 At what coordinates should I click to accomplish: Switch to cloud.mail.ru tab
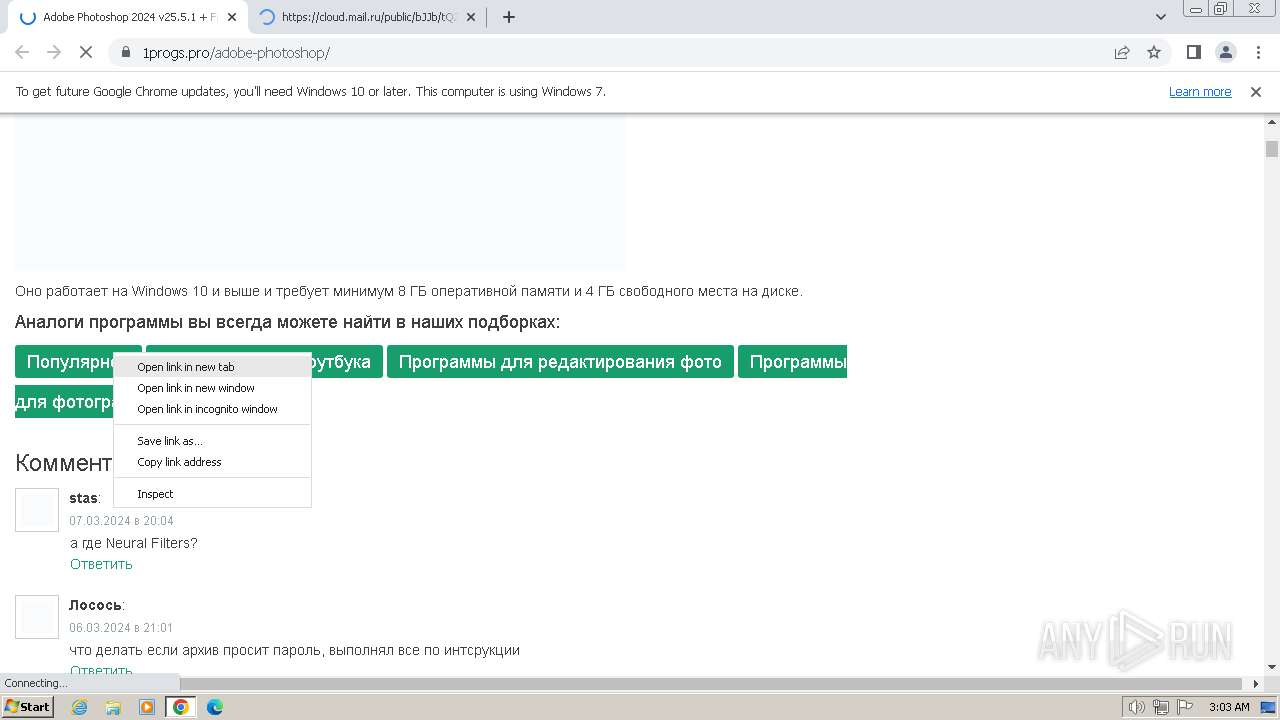coord(366,17)
